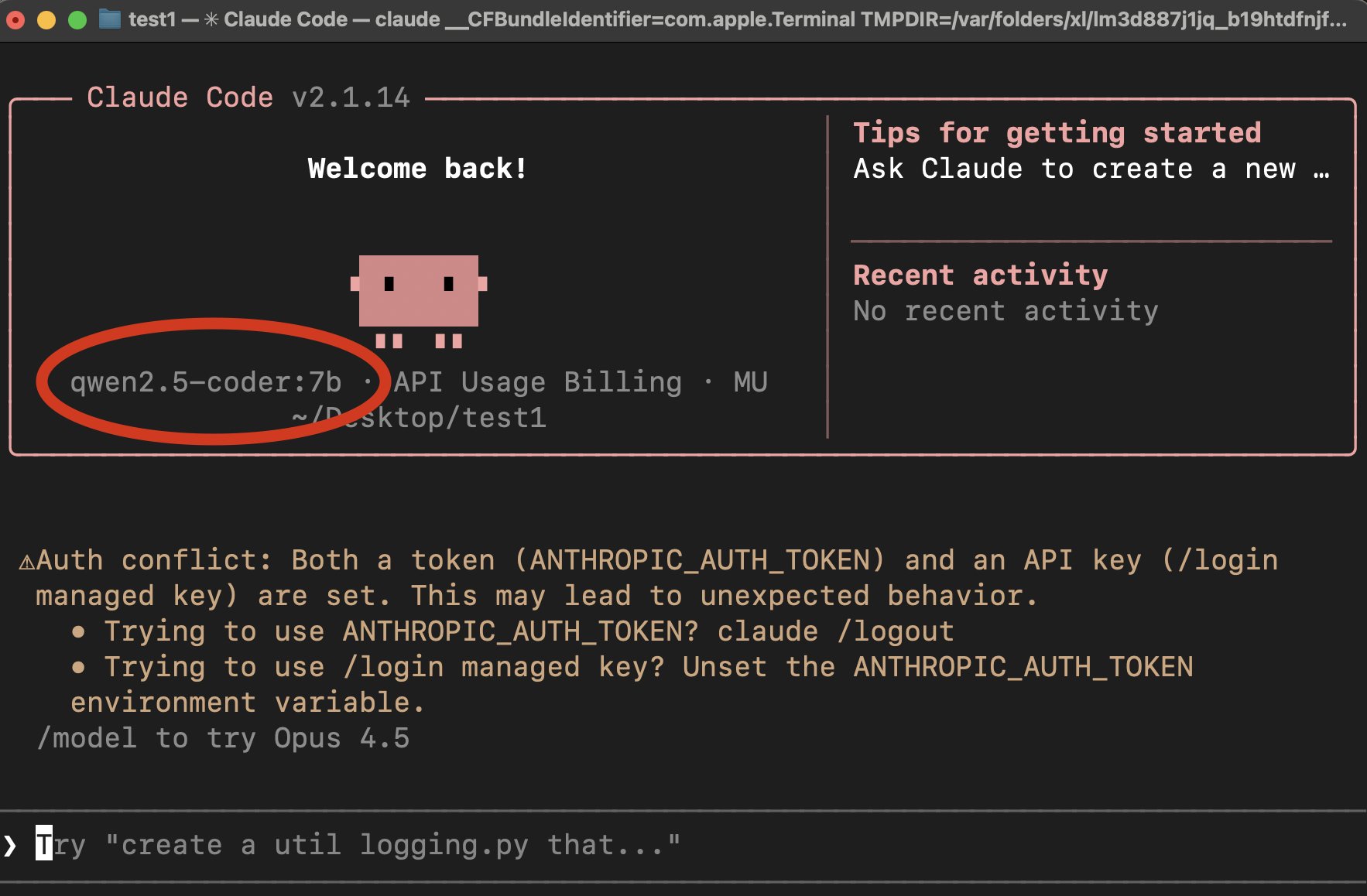Click the Tips for getting started heading
1367x896 pixels.
tap(1057, 133)
